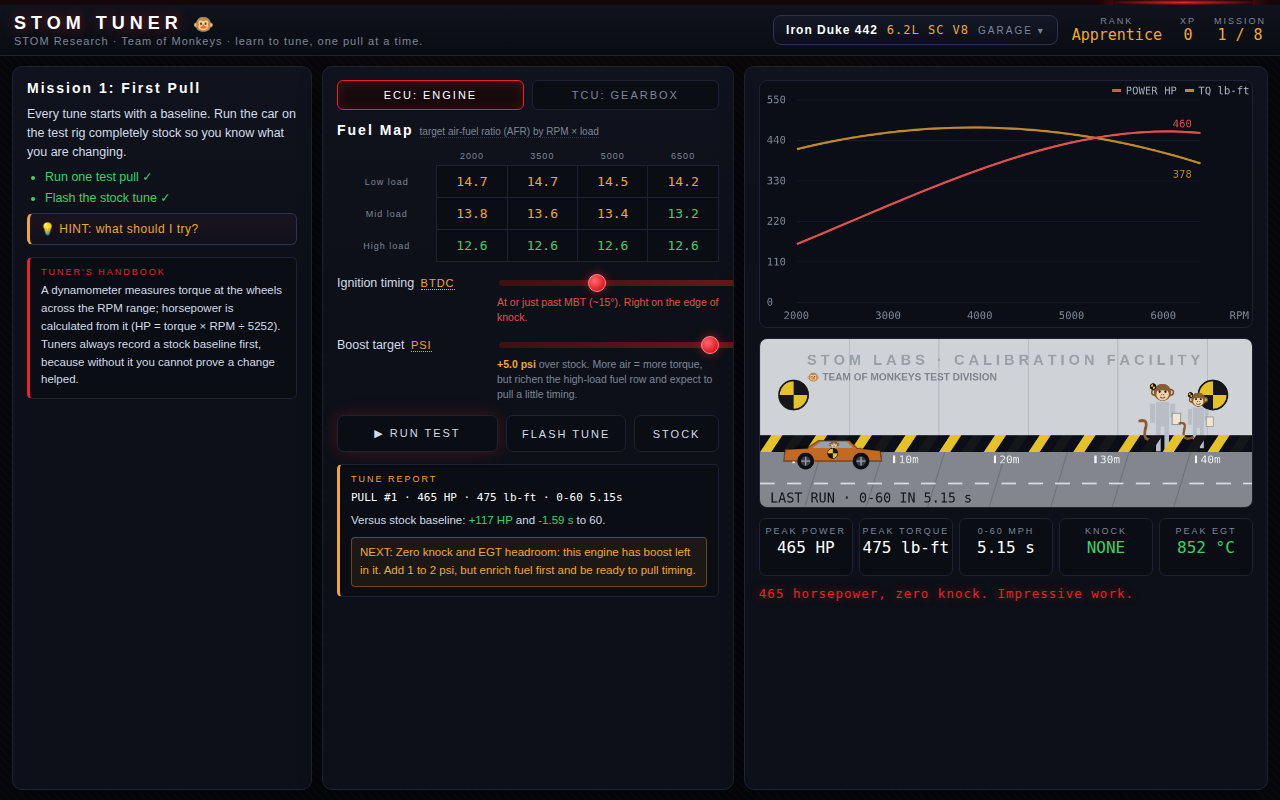Image resolution: width=1280 pixels, height=800 pixels.
Task: Select Mid load 5000 RPM cell 13.4
Action: 612,214
